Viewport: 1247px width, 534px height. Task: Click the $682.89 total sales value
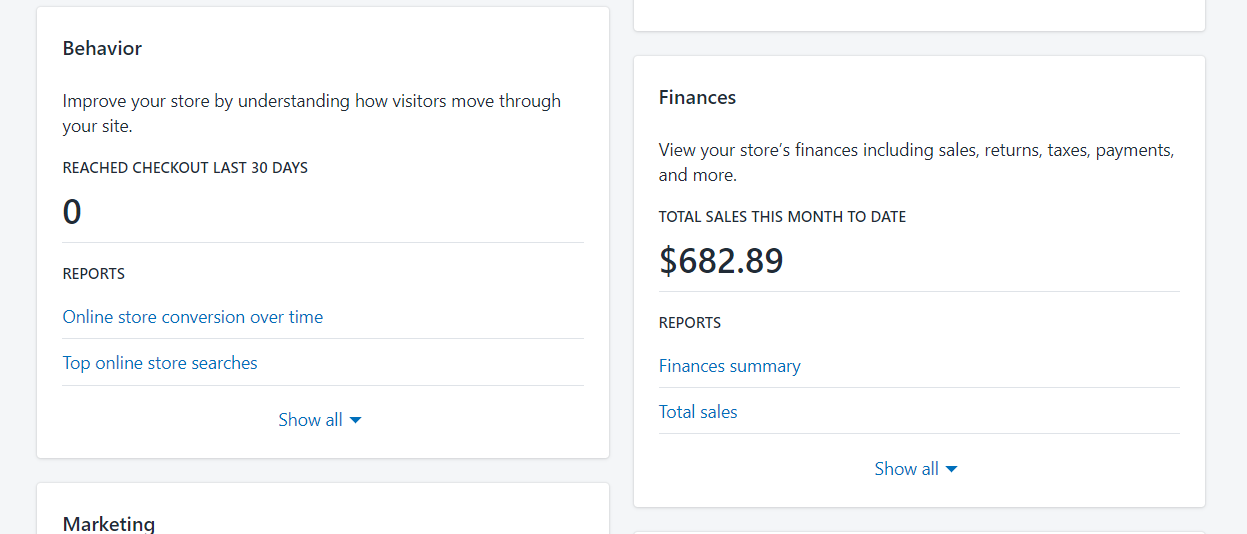tap(721, 260)
